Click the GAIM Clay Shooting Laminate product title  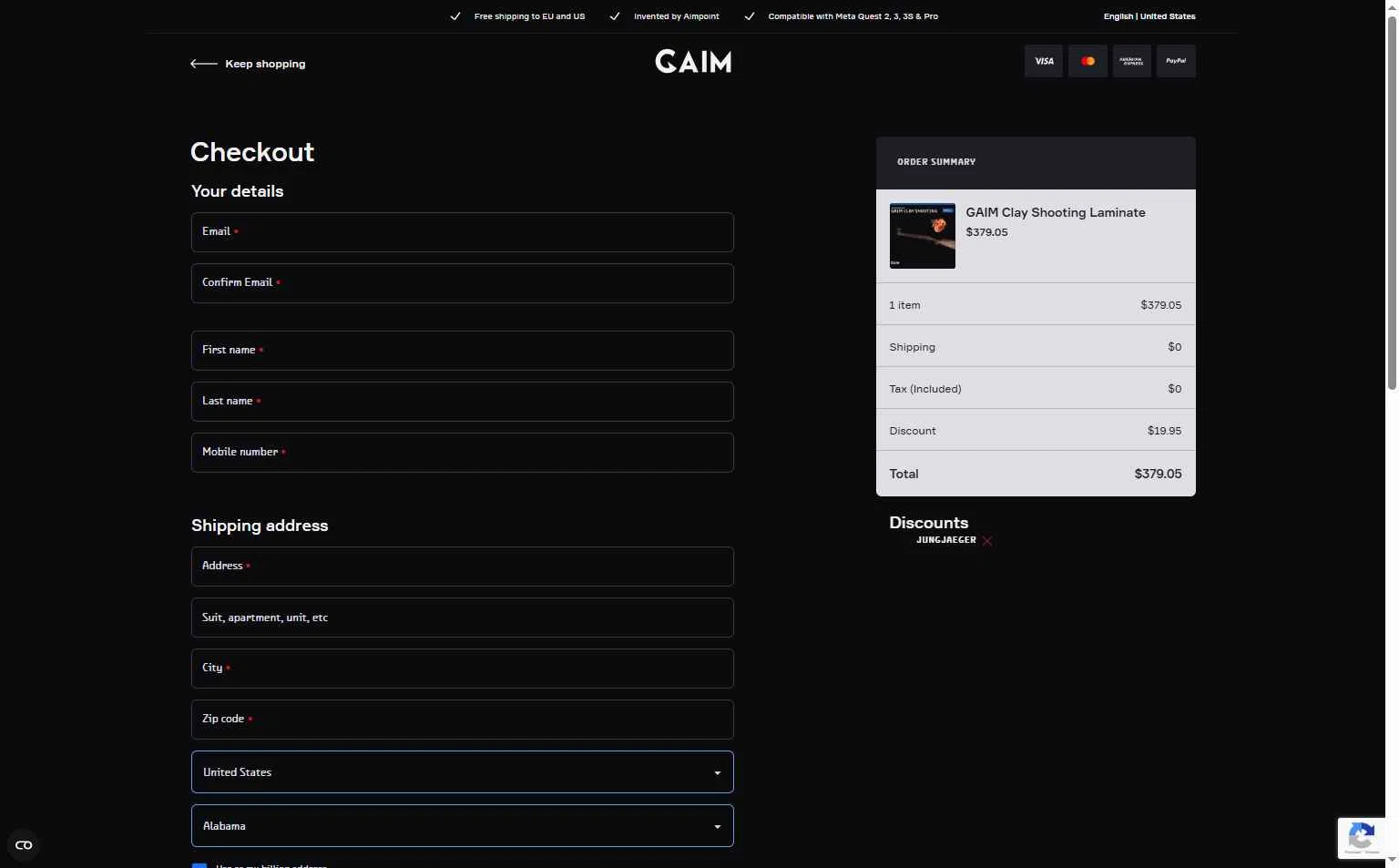(x=1056, y=212)
